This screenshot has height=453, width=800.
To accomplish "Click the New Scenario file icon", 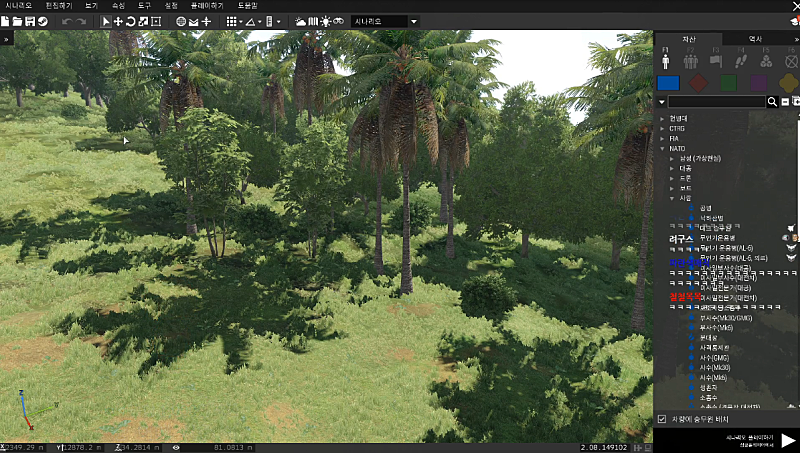I will click(x=5, y=21).
